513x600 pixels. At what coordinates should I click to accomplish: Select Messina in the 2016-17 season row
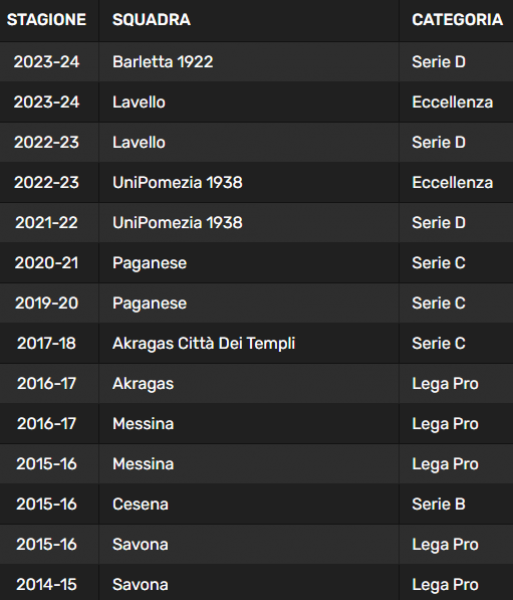pyautogui.click(x=143, y=424)
